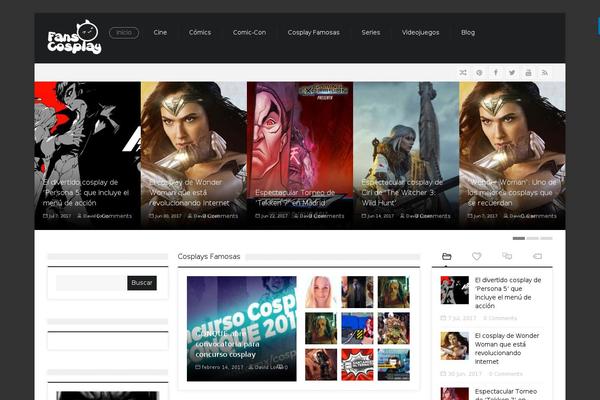
Task: Open the Cómics menu item
Action: tap(200, 33)
